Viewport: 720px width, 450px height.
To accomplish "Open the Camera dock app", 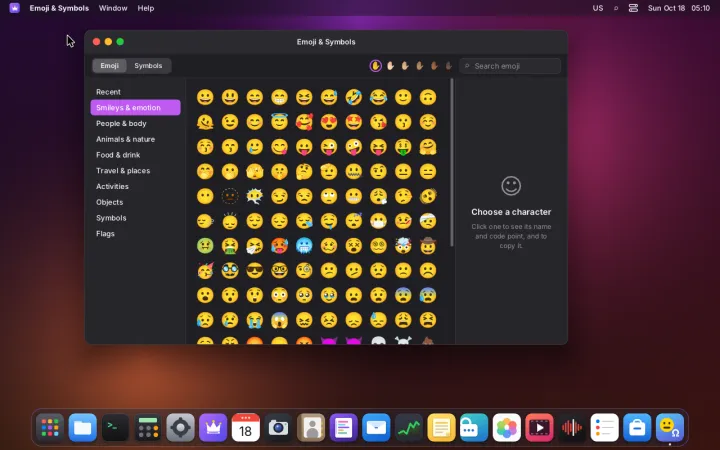I will (x=278, y=428).
